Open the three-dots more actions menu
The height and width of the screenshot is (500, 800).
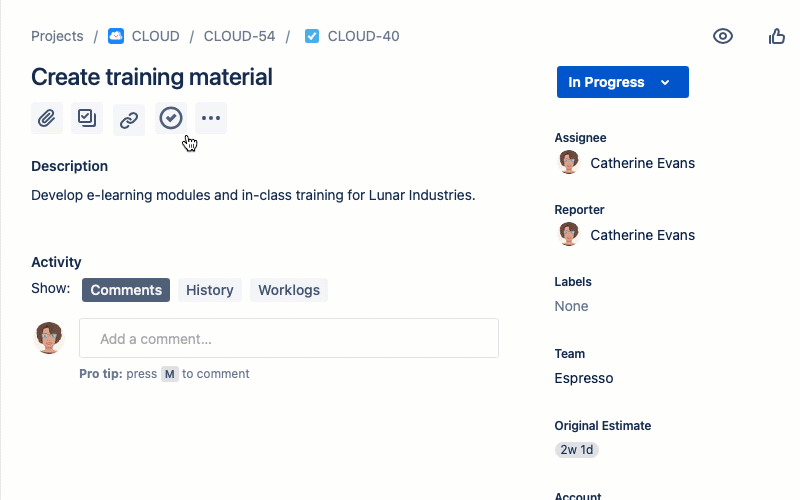tap(211, 118)
